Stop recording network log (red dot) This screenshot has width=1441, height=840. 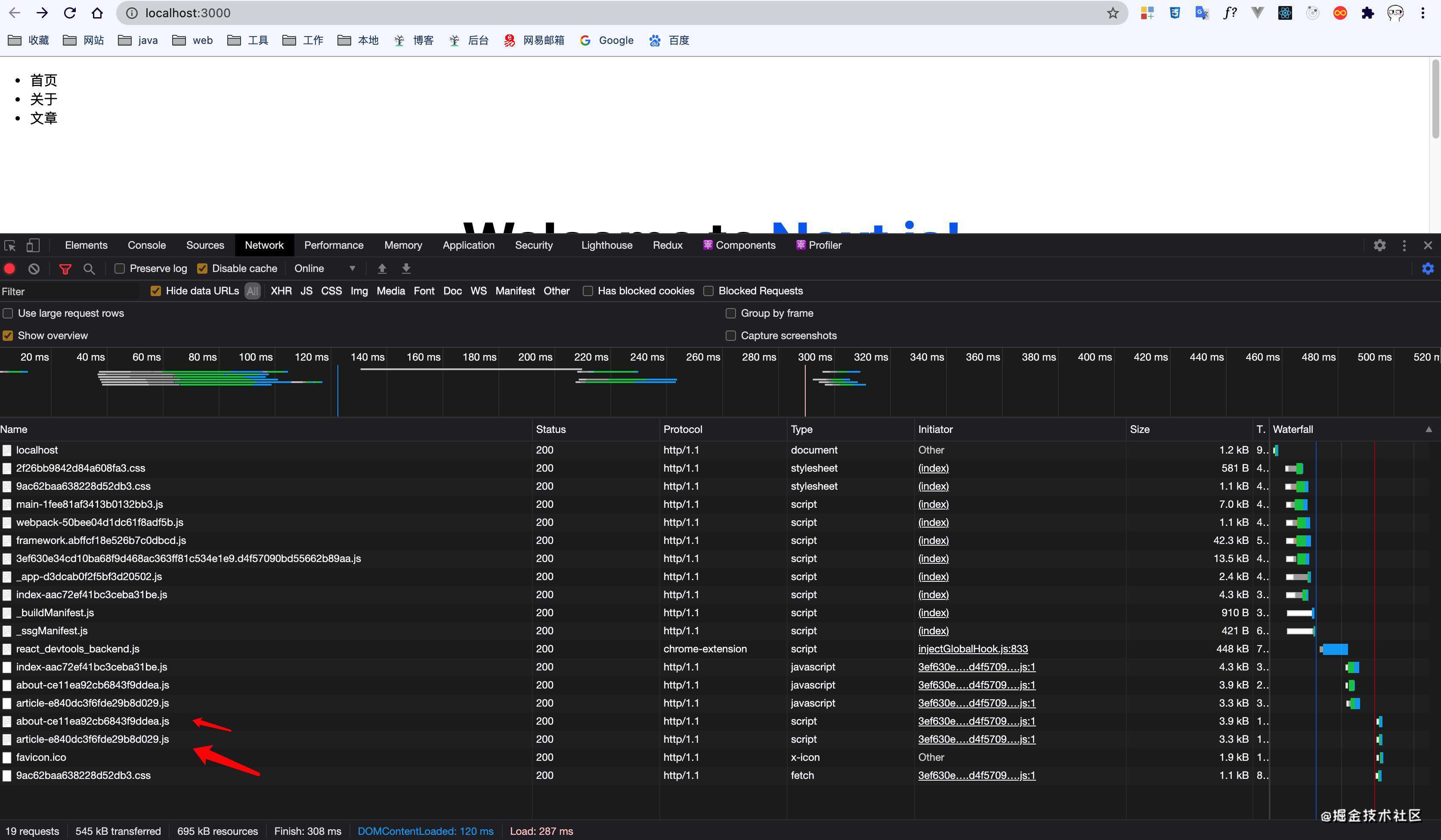coord(10,268)
